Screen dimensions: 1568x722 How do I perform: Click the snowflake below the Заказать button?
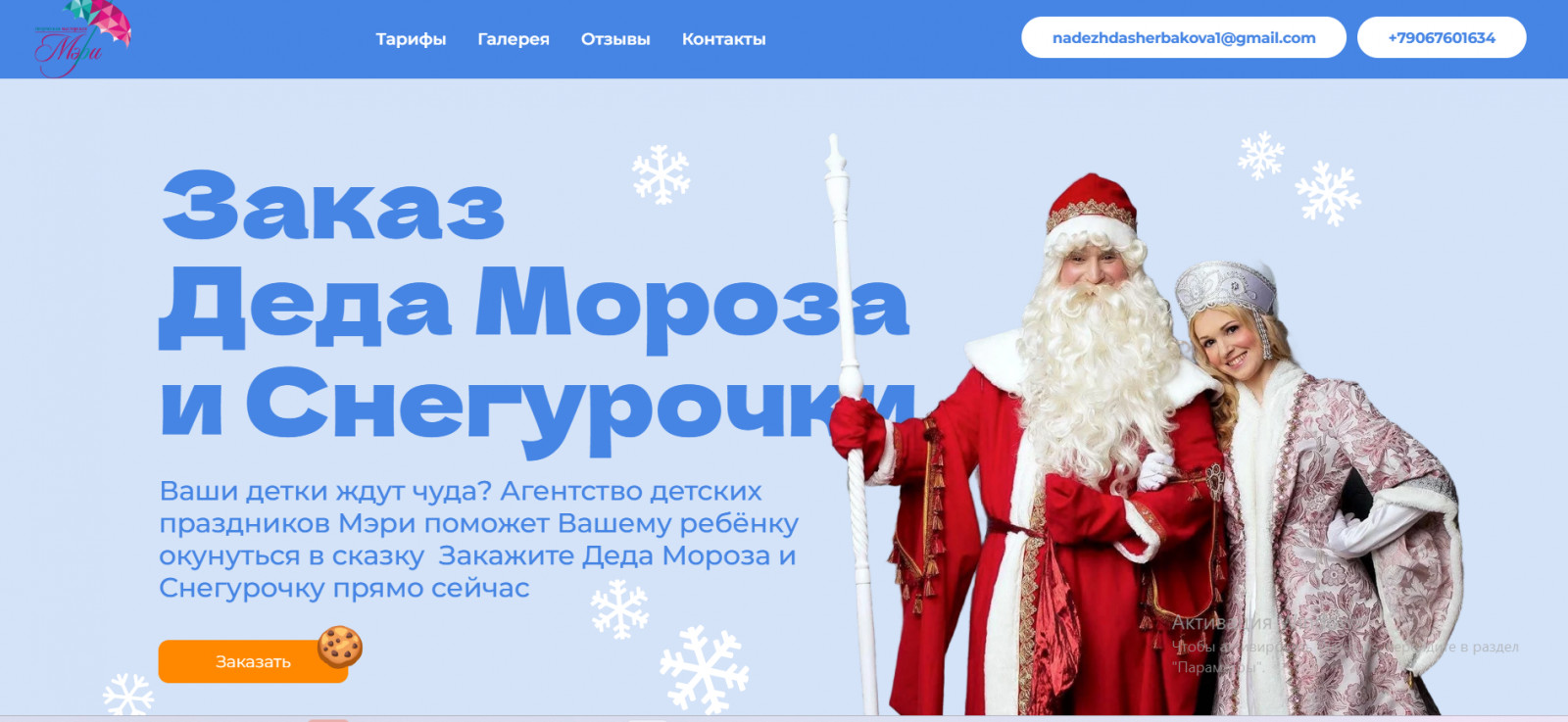point(128,695)
